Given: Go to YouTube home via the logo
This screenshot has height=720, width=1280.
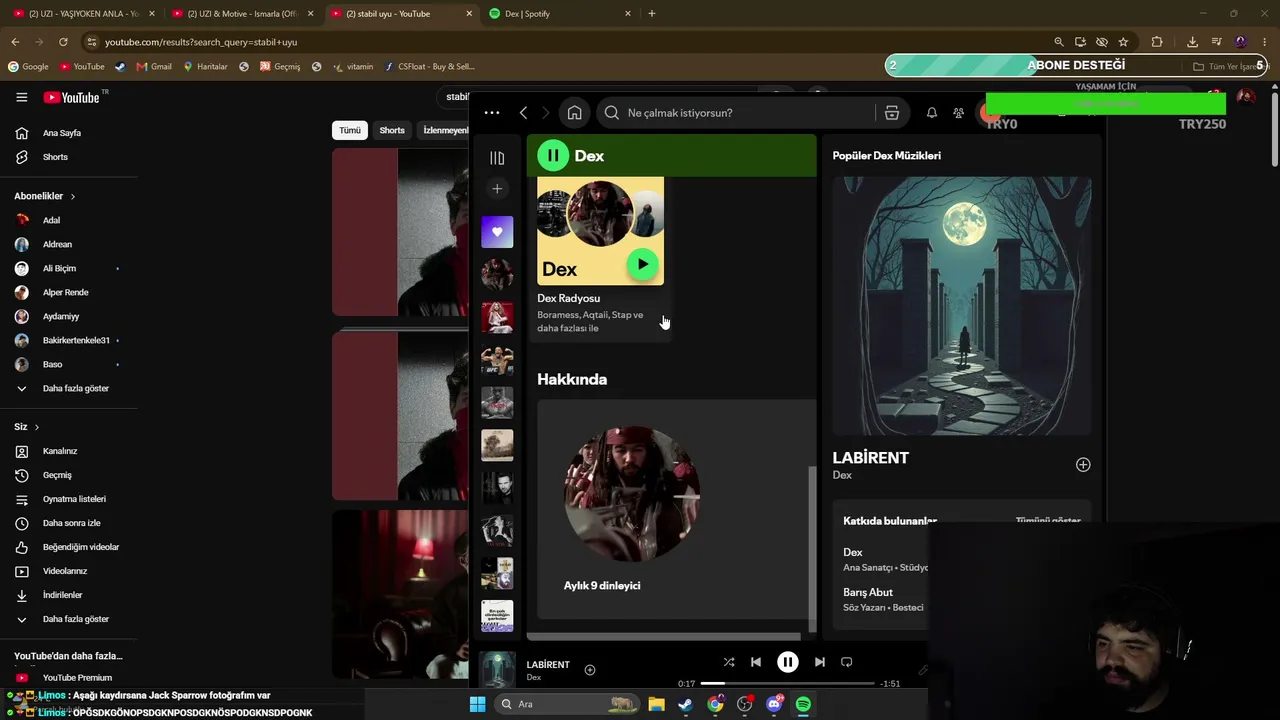Looking at the screenshot, I should 72,97.
